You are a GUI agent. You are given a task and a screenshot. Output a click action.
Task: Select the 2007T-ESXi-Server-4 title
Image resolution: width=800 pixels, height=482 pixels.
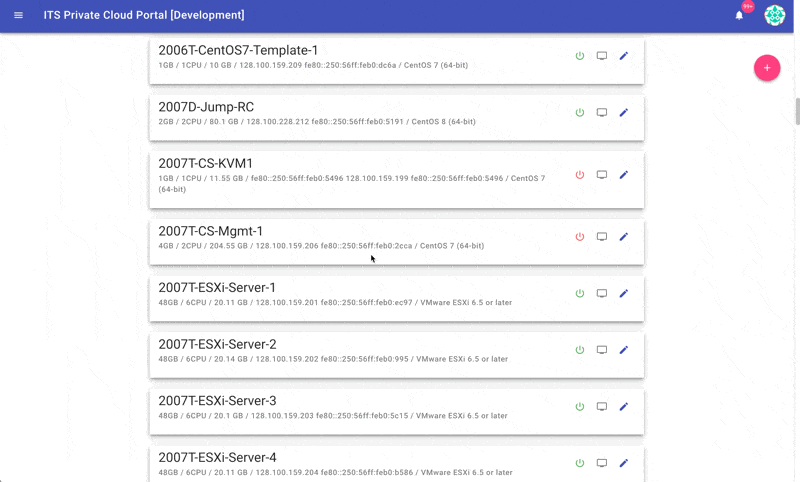217,458
